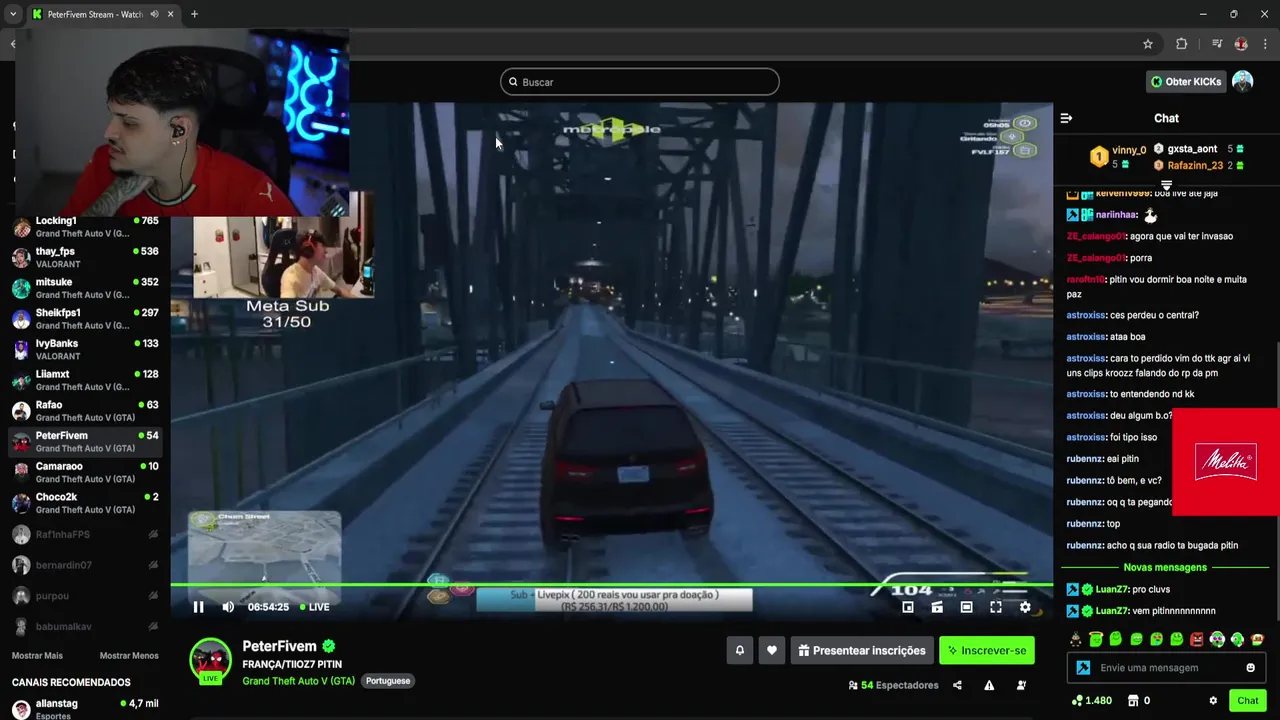Focus the Buscar search field
Screen dimensions: 1280x720
click(x=640, y=82)
